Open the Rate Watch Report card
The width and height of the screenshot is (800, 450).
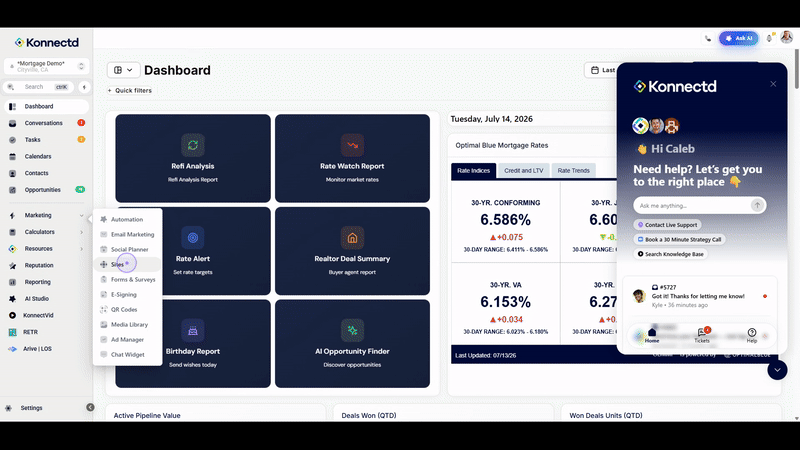(352, 158)
